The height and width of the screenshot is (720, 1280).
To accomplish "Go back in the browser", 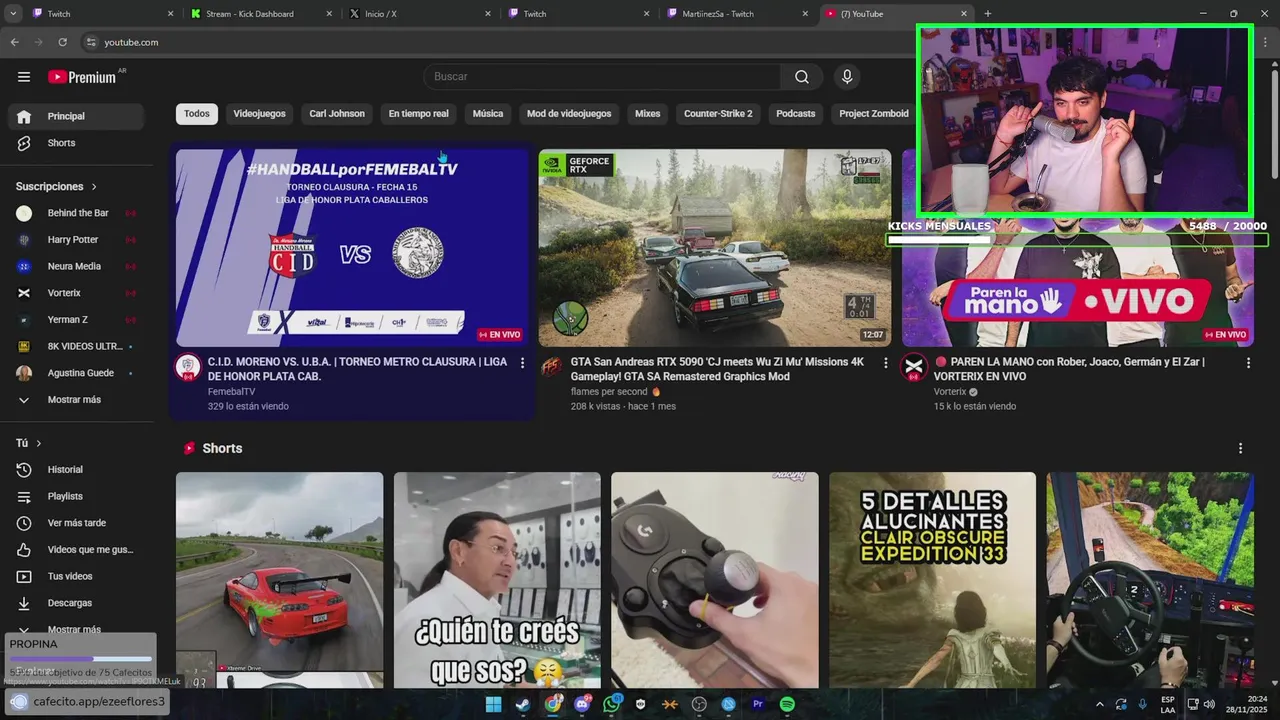I will coord(15,42).
